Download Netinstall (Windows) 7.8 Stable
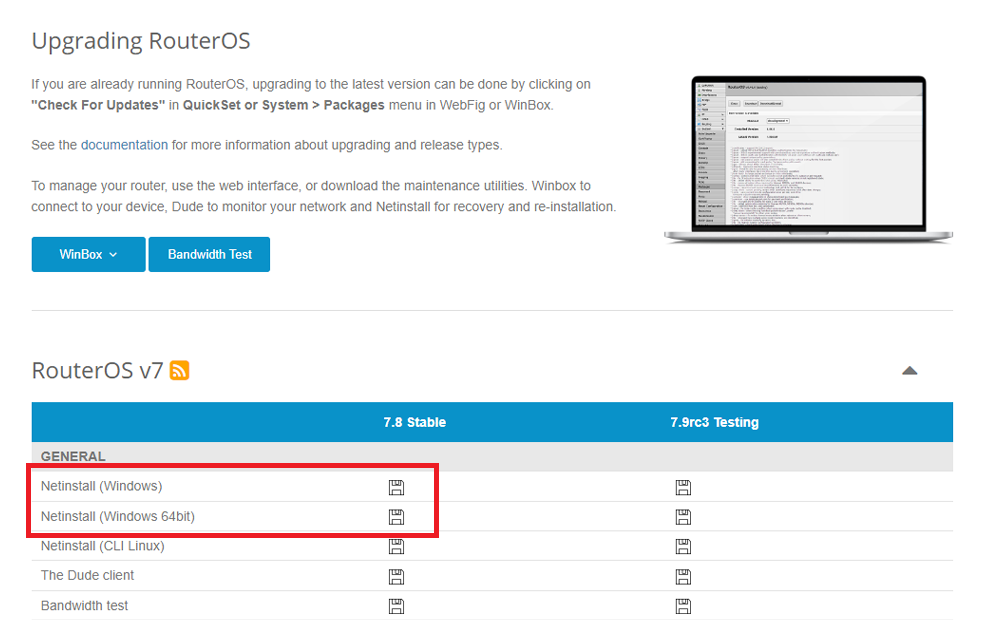Screen dimensions: 1000x620 [396, 487]
